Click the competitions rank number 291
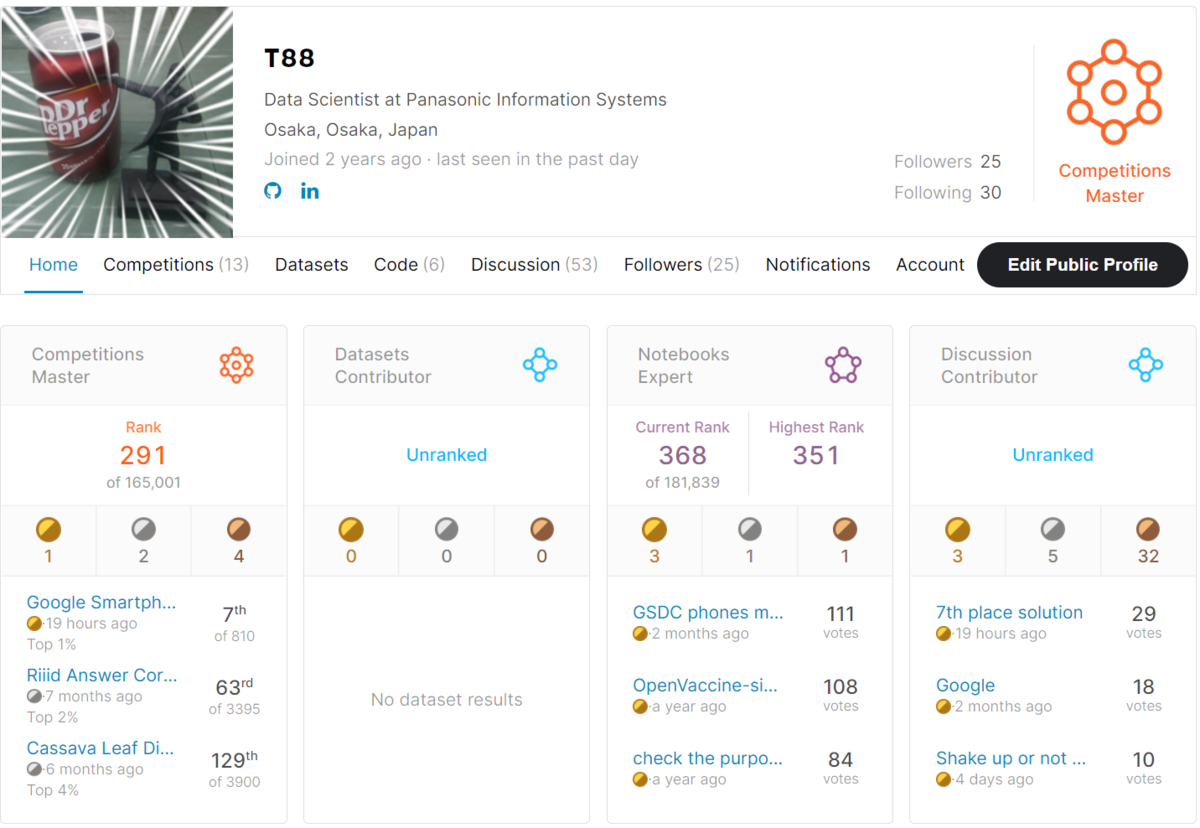1200x828 pixels. (143, 455)
